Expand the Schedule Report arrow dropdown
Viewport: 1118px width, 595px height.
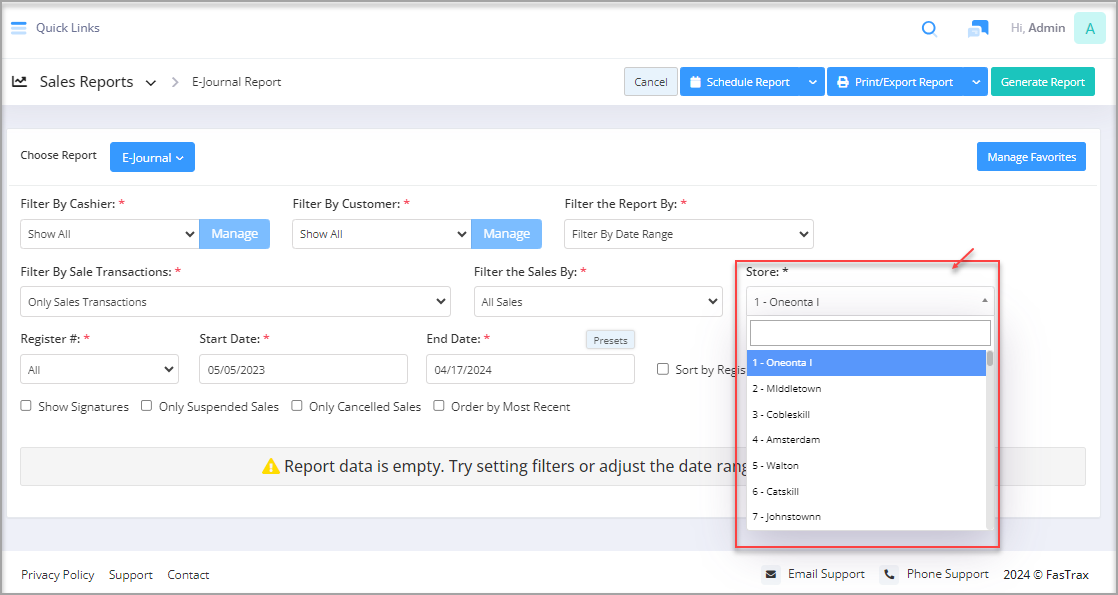813,82
